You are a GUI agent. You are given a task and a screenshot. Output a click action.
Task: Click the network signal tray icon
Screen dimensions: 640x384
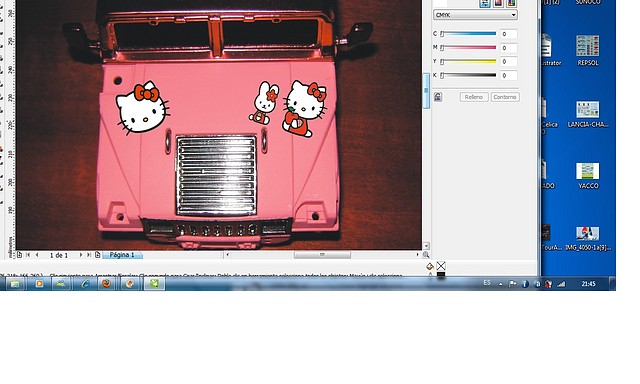pos(562,284)
